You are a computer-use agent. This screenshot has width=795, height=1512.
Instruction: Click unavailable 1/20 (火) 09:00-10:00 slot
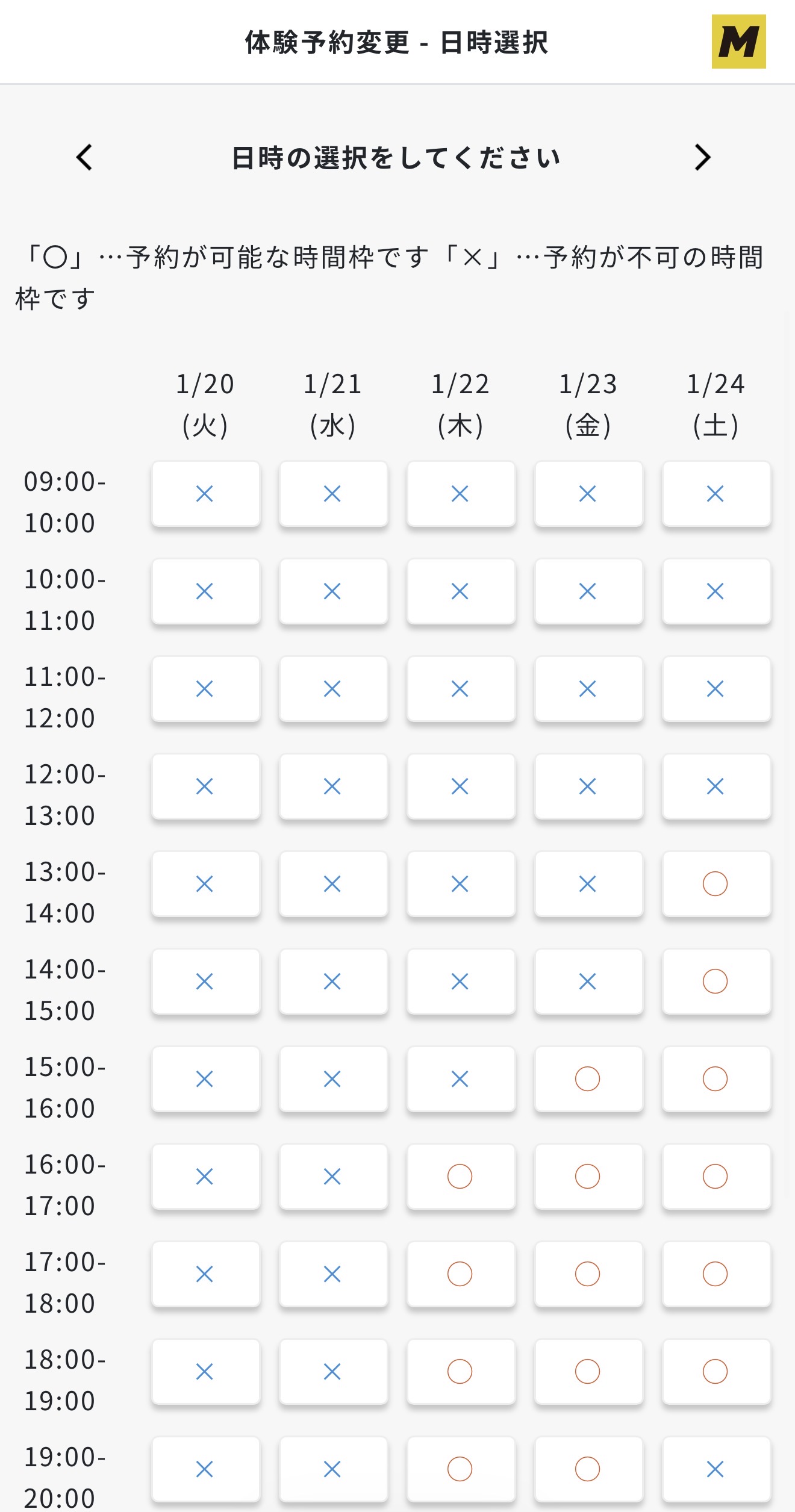[x=205, y=494]
